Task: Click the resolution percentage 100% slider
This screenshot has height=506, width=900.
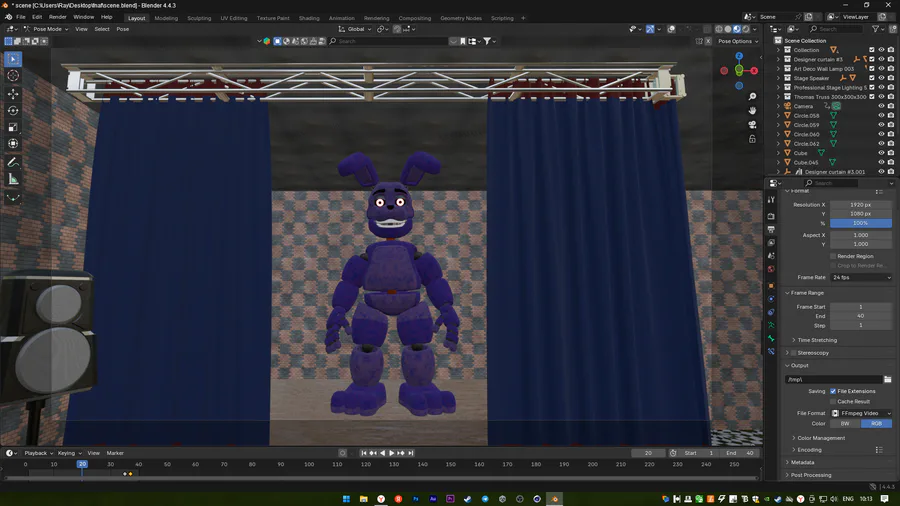Action: [x=861, y=223]
